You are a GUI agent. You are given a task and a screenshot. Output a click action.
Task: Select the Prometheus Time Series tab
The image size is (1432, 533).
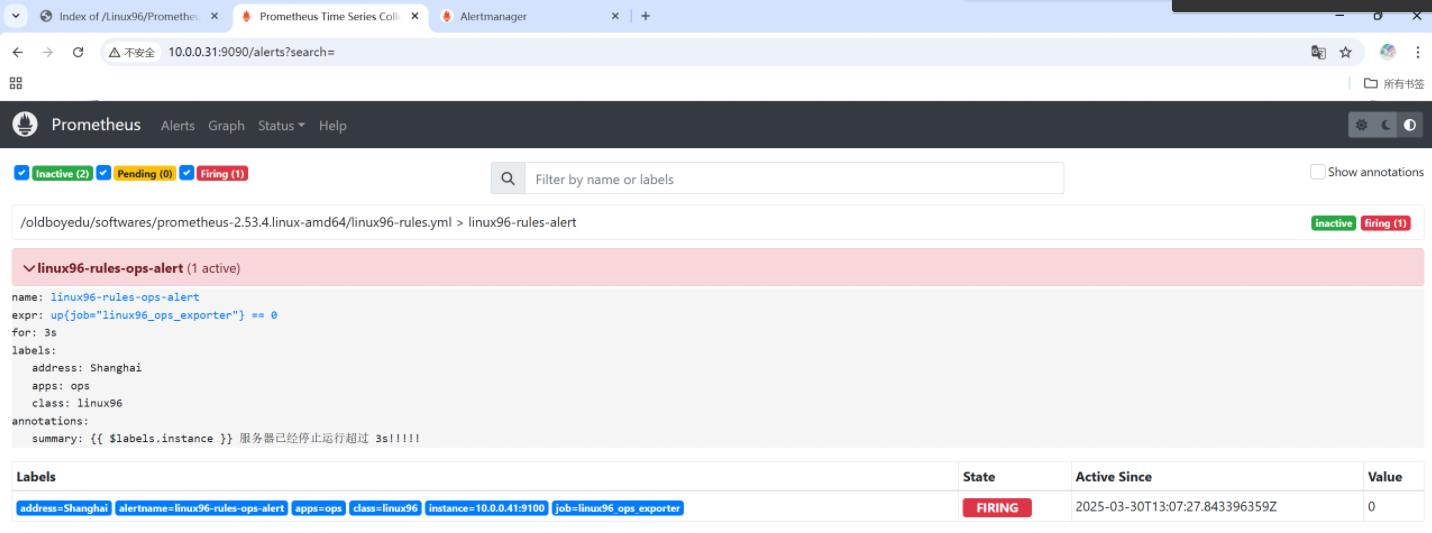330,16
